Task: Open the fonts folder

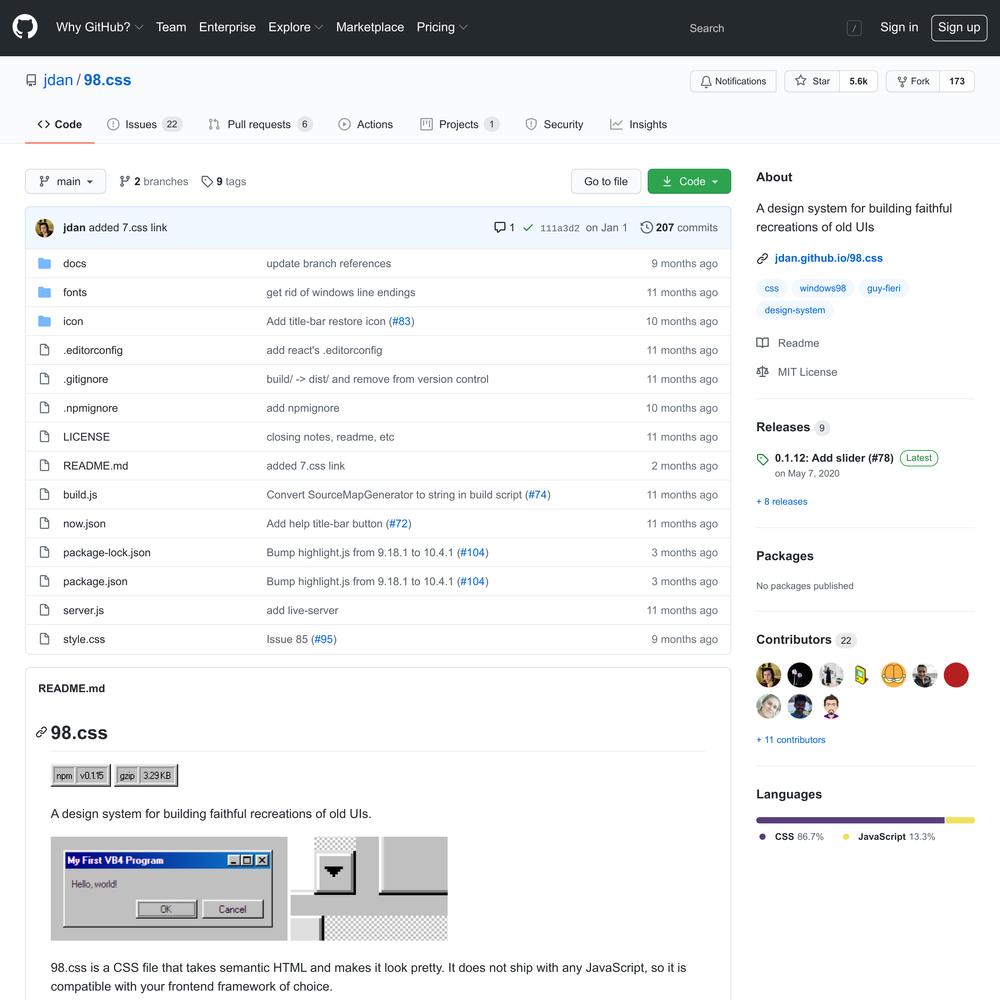Action: pos(75,292)
